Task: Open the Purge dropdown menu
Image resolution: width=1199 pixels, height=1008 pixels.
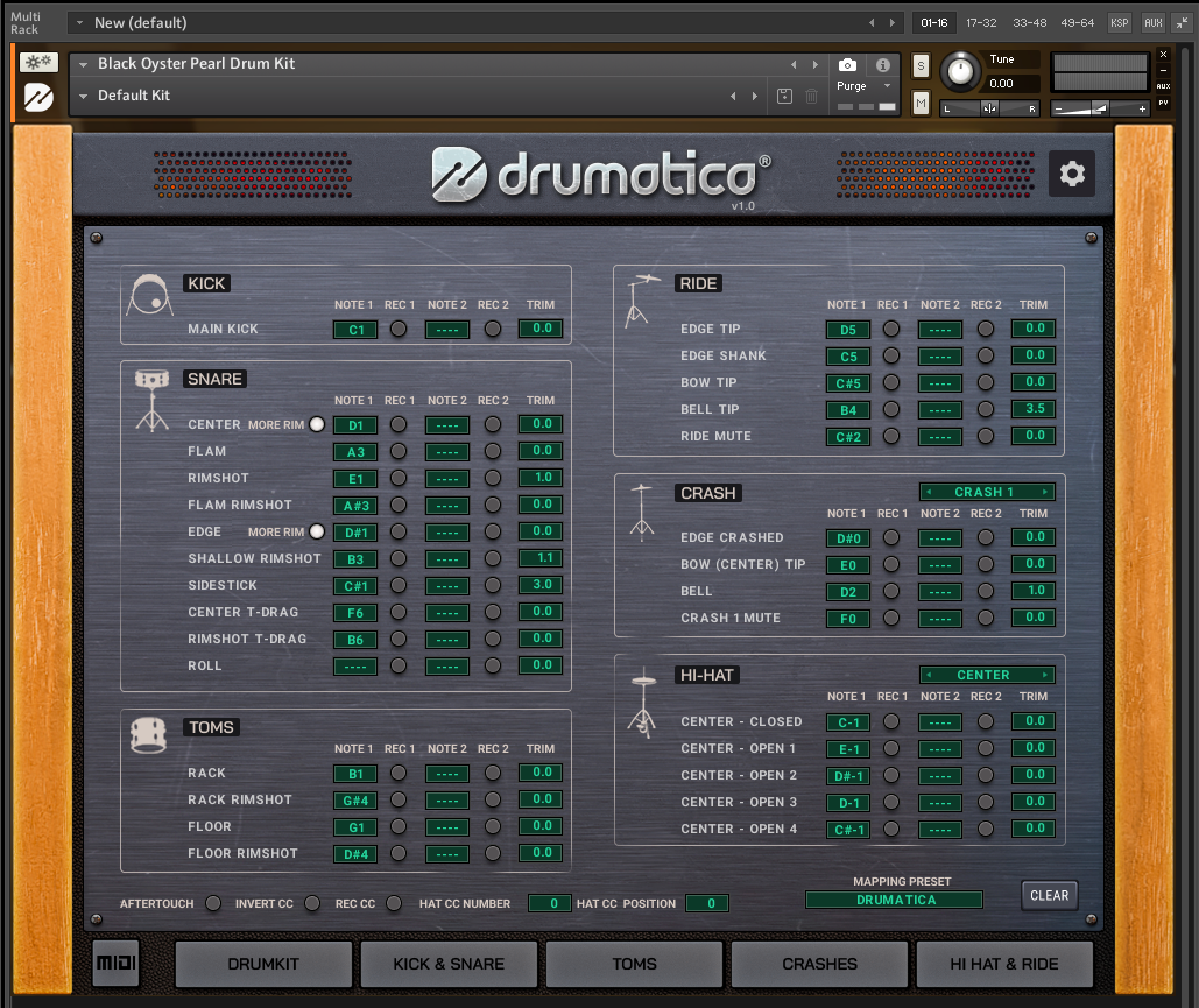Action: tap(864, 86)
